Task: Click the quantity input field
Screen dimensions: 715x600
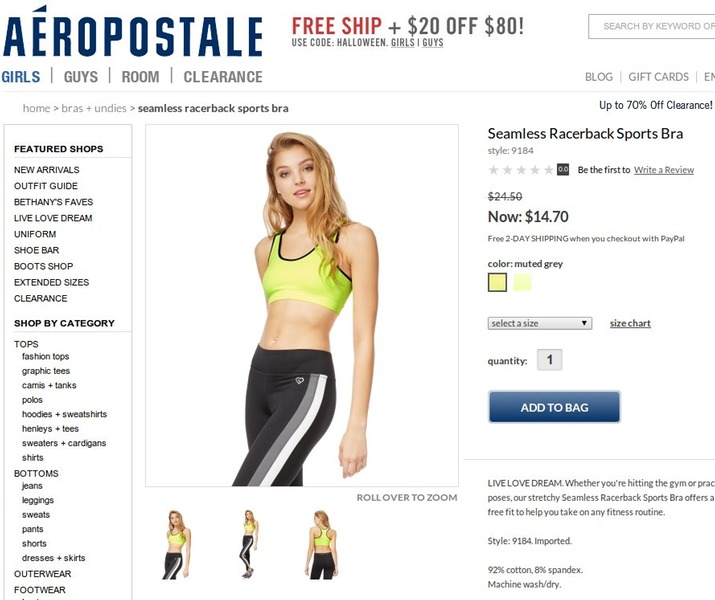Action: click(x=549, y=360)
